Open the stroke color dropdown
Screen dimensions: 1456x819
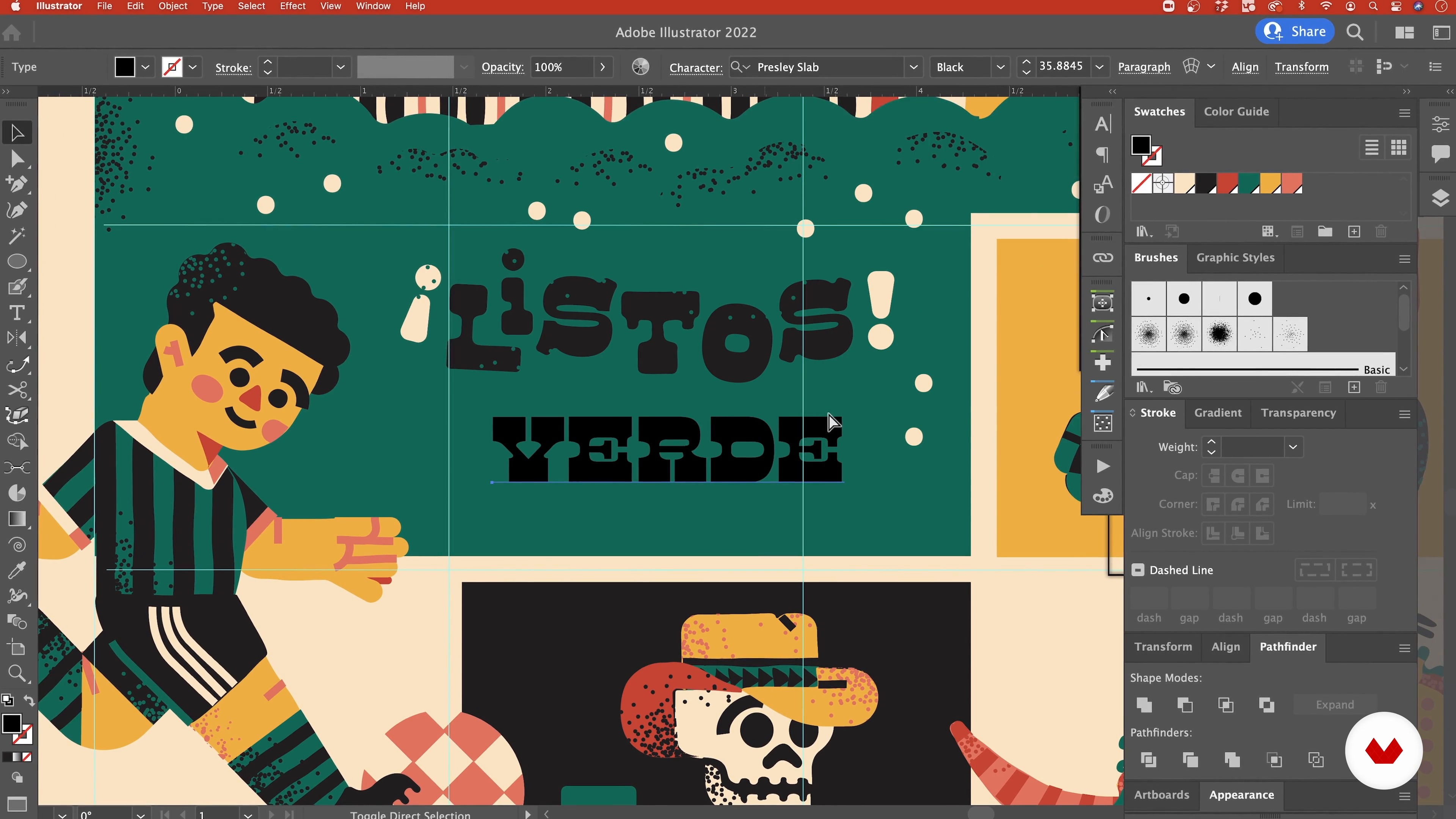[x=193, y=67]
